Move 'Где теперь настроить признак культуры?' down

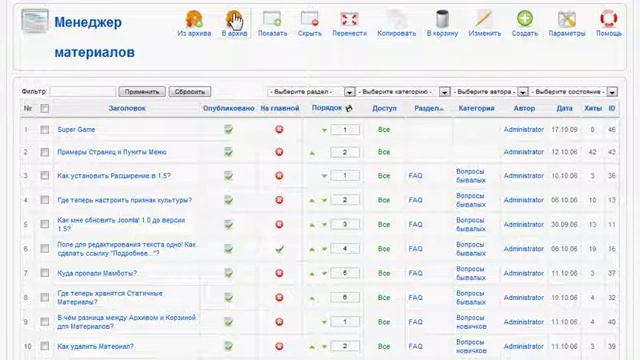[x=324, y=200]
